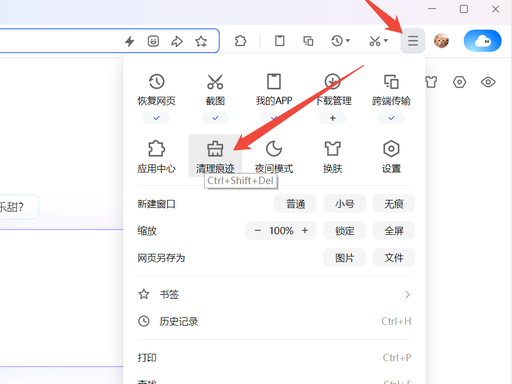
Task: Open a new 无痕 incognito window
Action: 394,204
